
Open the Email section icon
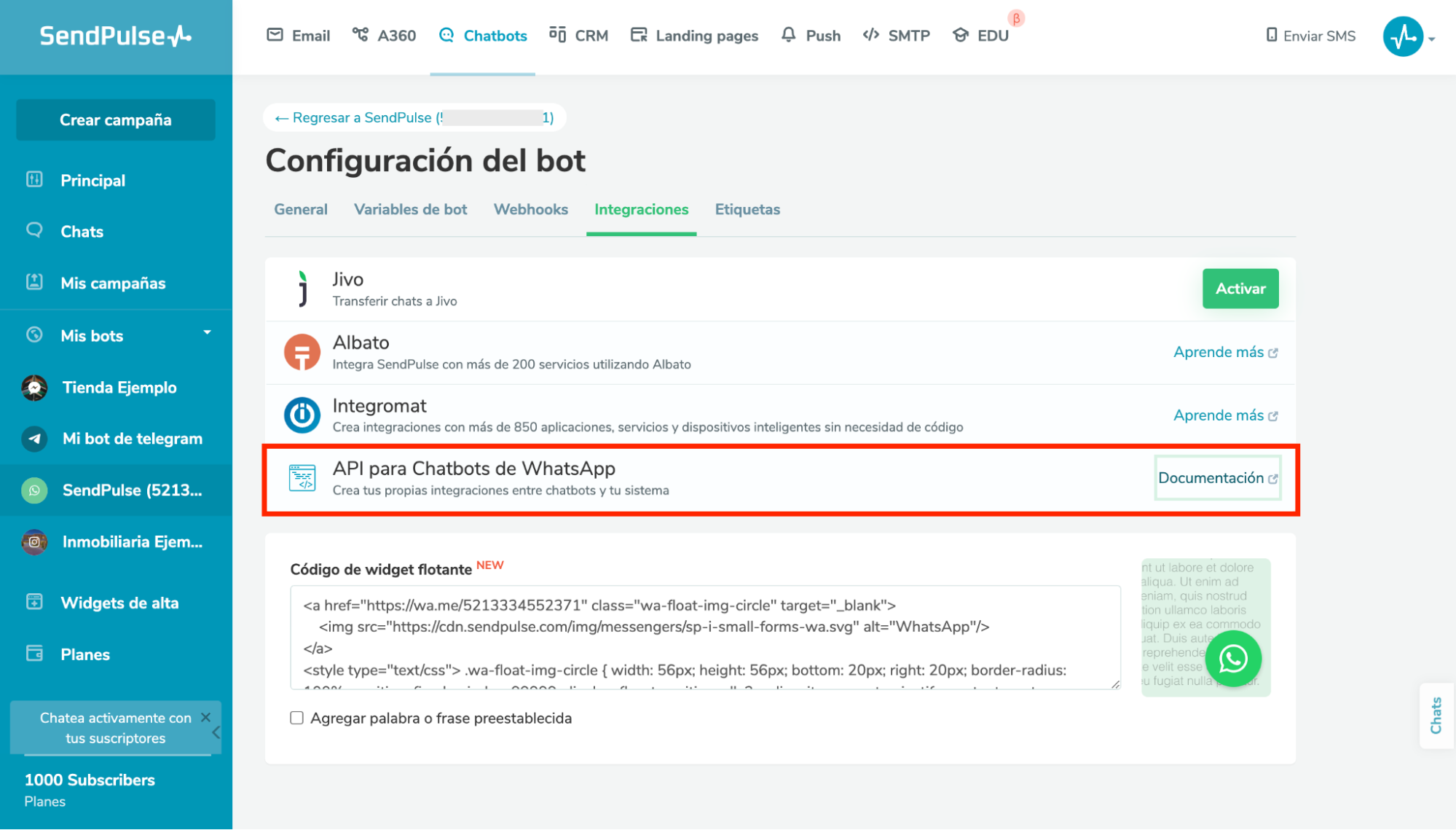pos(275,35)
